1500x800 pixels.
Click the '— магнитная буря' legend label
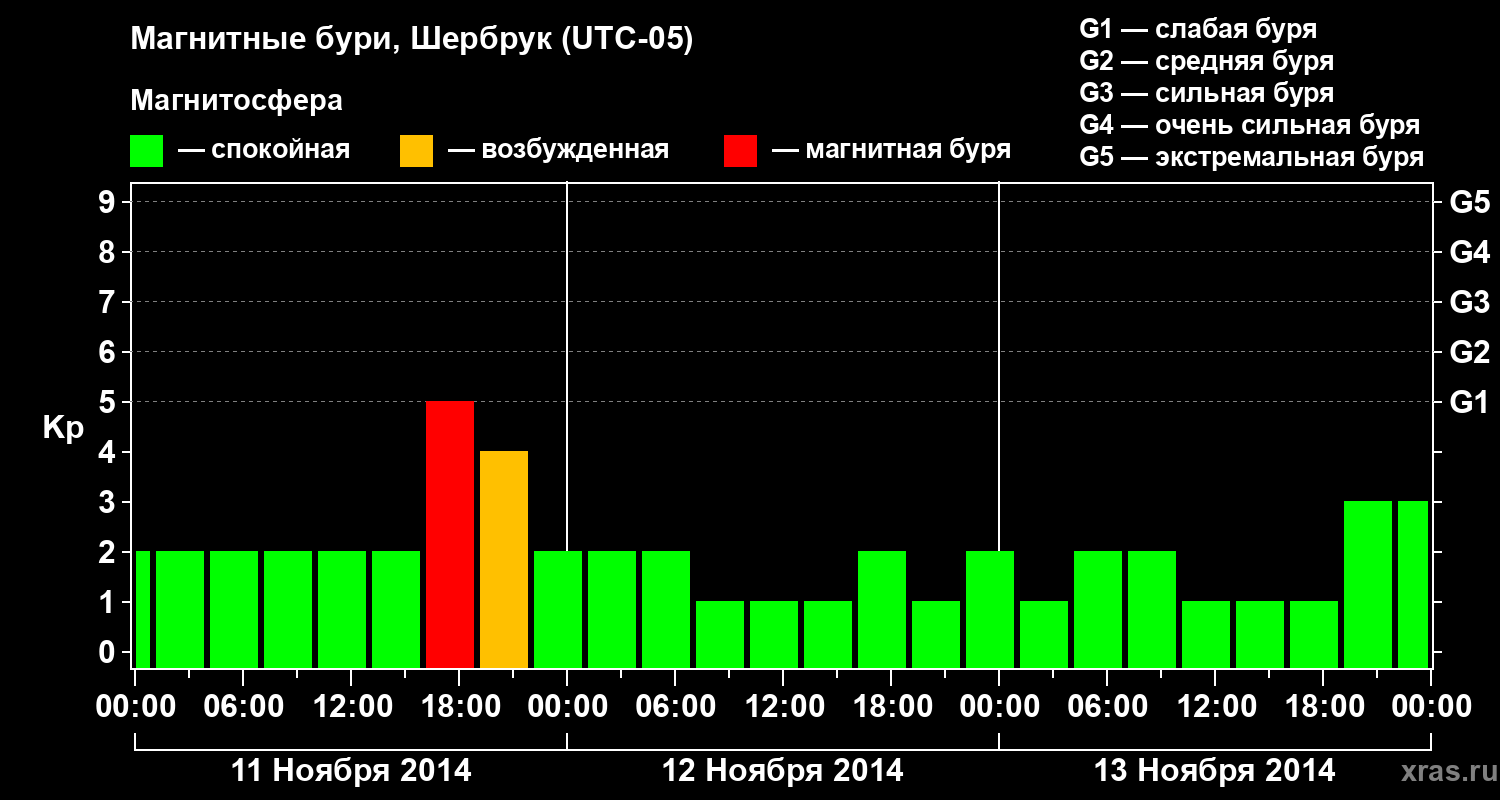[892, 151]
